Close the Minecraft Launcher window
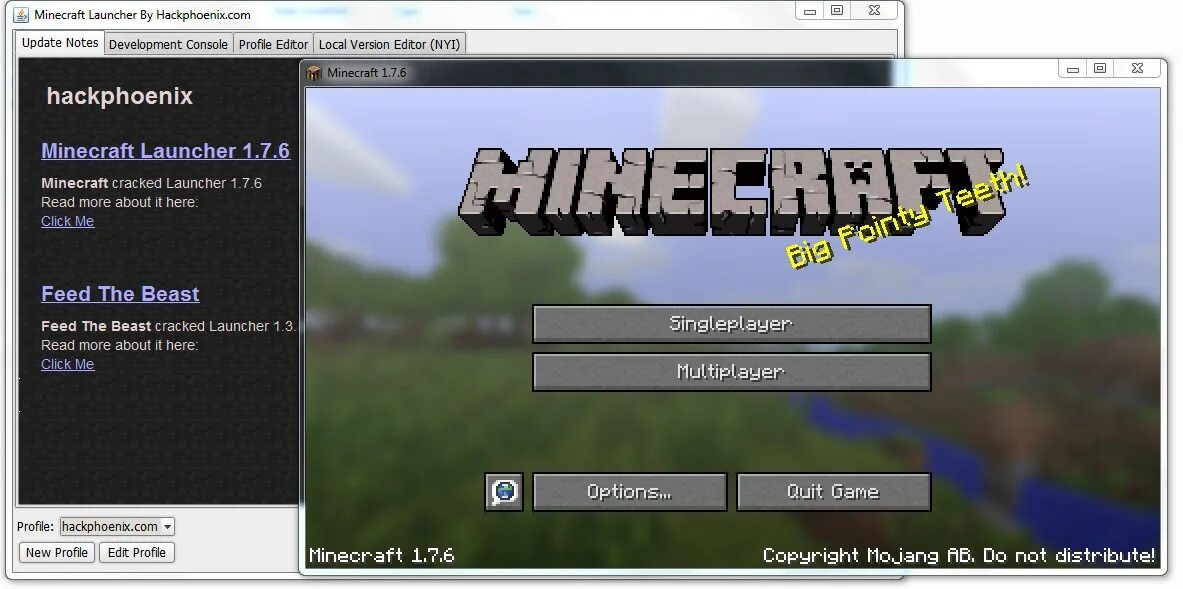 point(874,11)
